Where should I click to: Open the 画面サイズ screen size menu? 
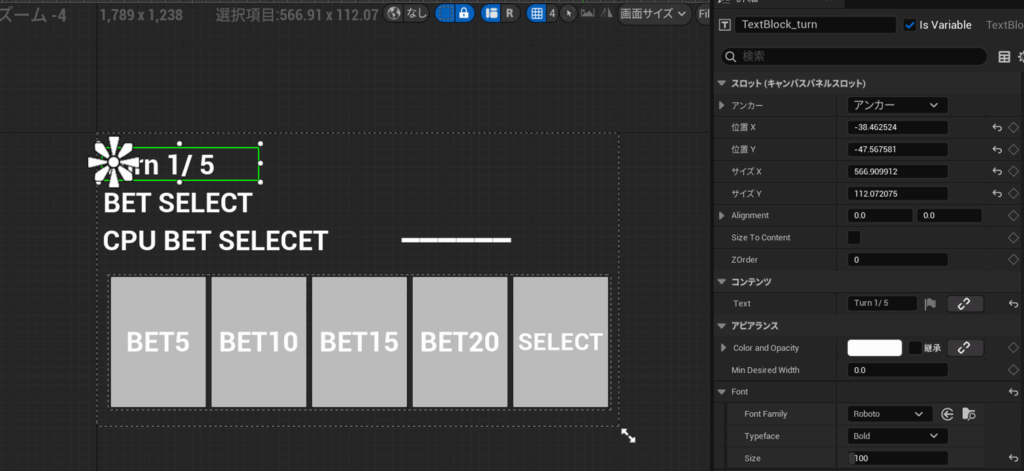(654, 14)
